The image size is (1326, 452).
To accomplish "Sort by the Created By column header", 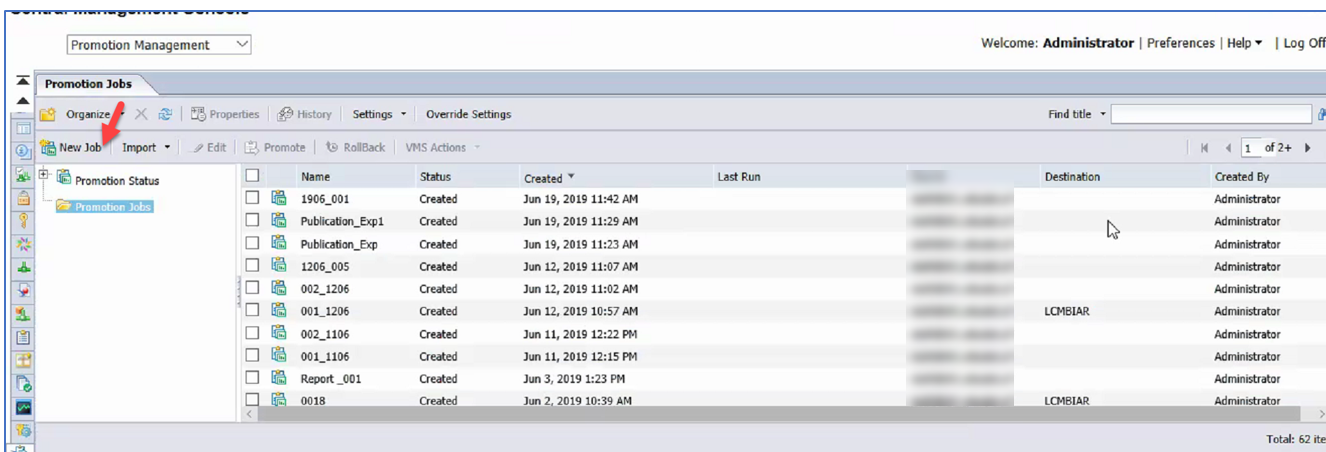I will click(x=1241, y=177).
